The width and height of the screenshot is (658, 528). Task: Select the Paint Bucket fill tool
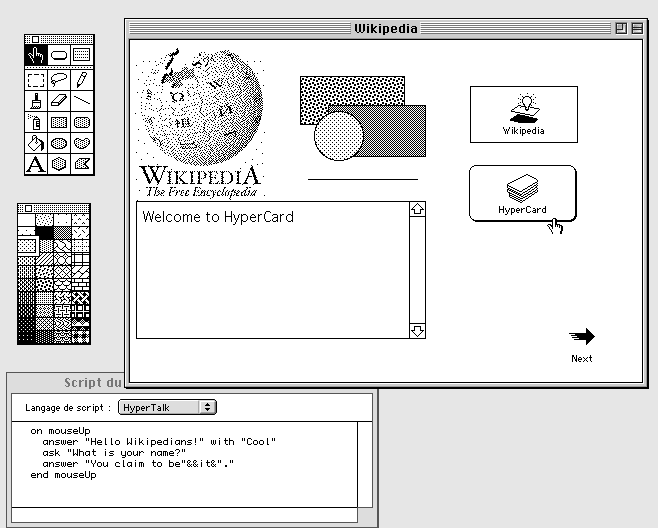pyautogui.click(x=36, y=143)
